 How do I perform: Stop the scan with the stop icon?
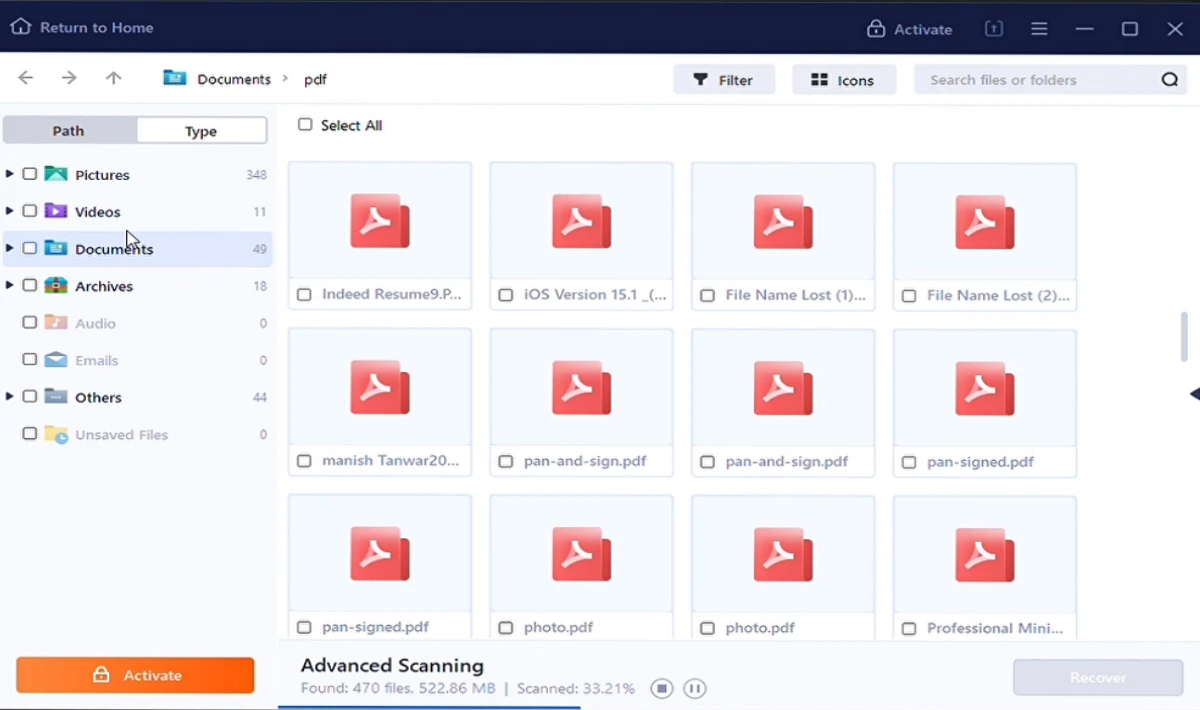(661, 688)
